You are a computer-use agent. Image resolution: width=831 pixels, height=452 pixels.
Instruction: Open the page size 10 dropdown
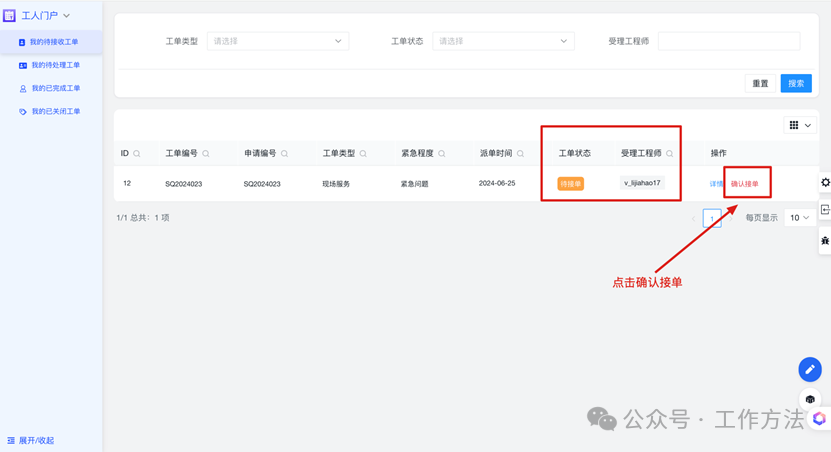tap(800, 218)
